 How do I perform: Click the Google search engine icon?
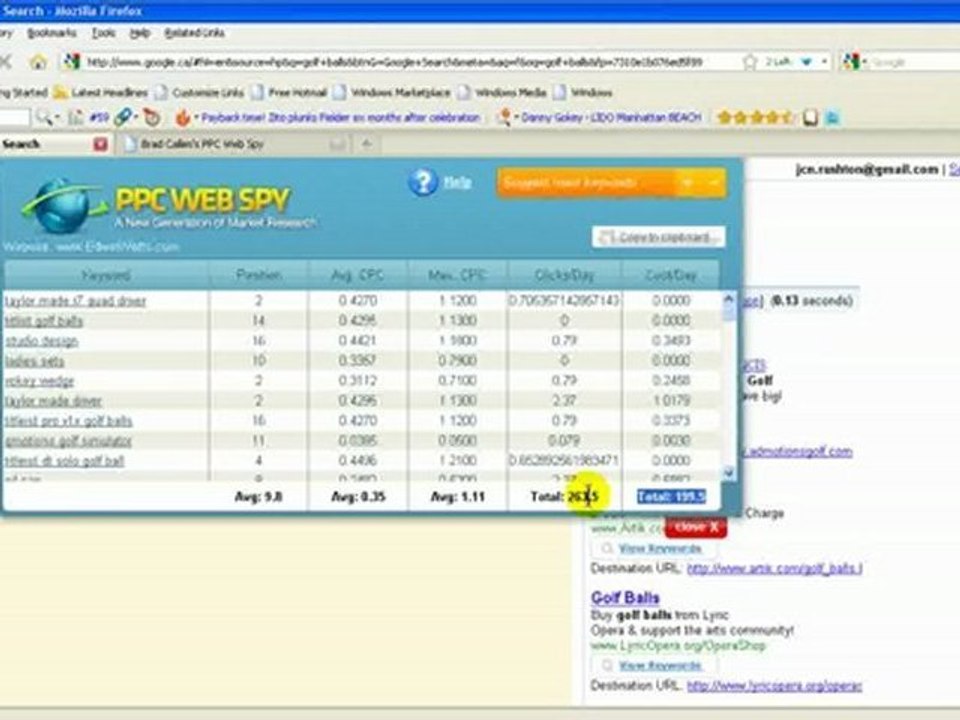[x=851, y=61]
